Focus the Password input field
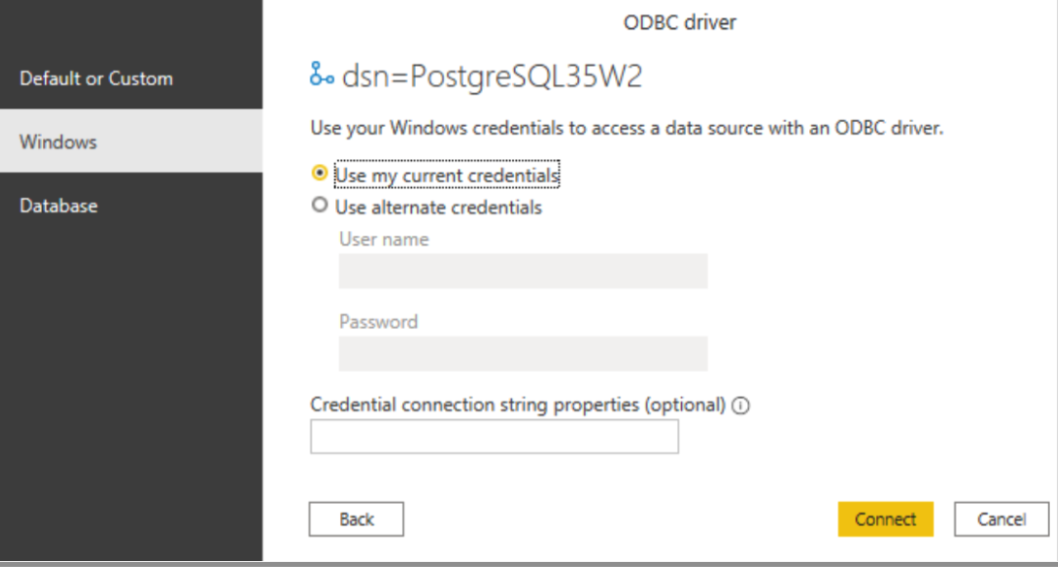This screenshot has height=567, width=1058. (x=523, y=354)
